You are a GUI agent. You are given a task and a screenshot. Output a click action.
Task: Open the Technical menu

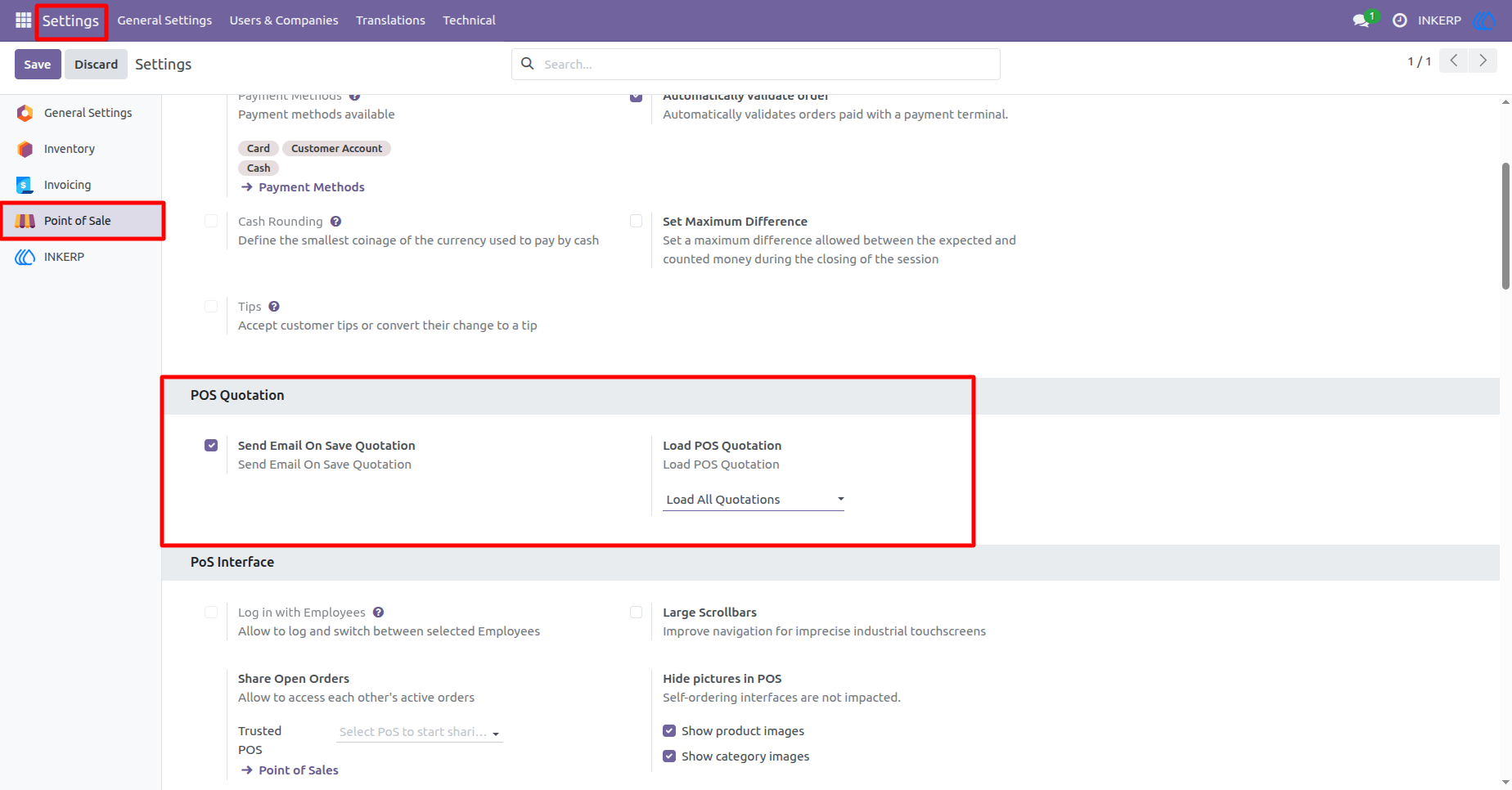coord(469,20)
